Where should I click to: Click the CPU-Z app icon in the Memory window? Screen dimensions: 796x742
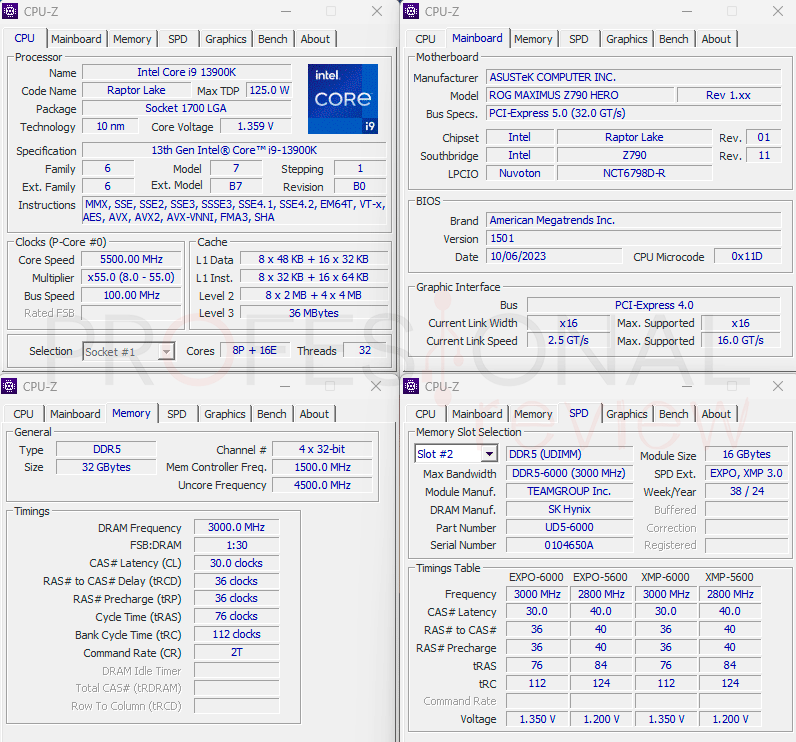(9, 386)
